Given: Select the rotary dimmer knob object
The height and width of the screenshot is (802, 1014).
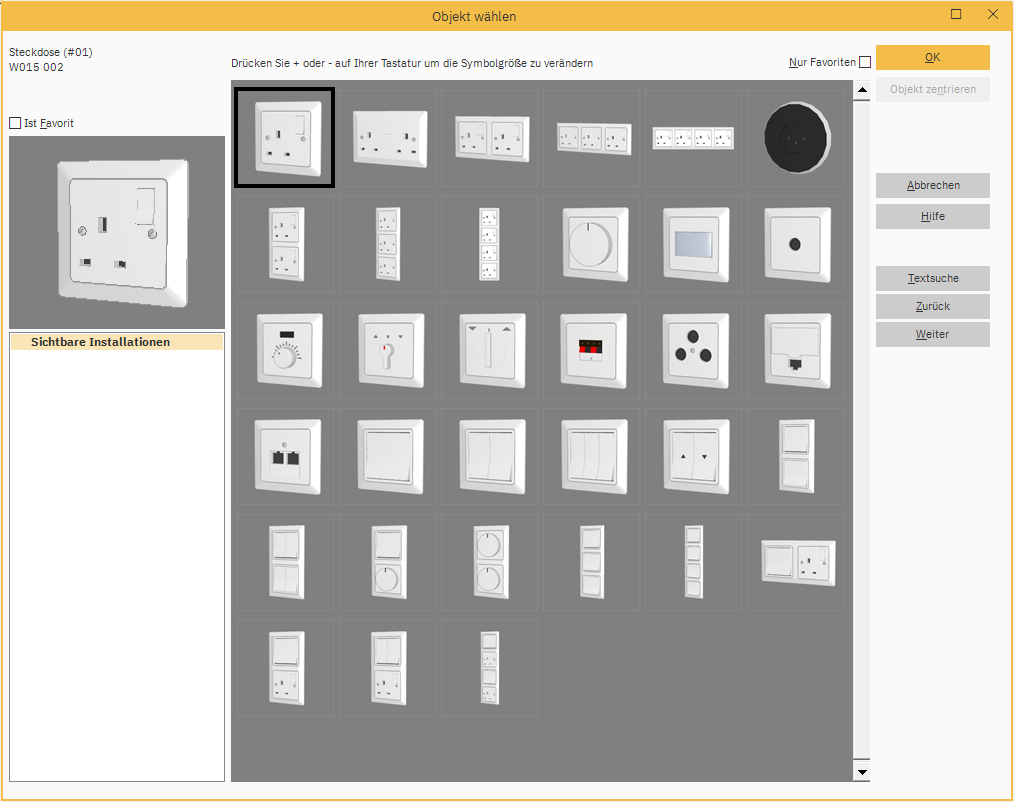Looking at the screenshot, I should point(591,245).
